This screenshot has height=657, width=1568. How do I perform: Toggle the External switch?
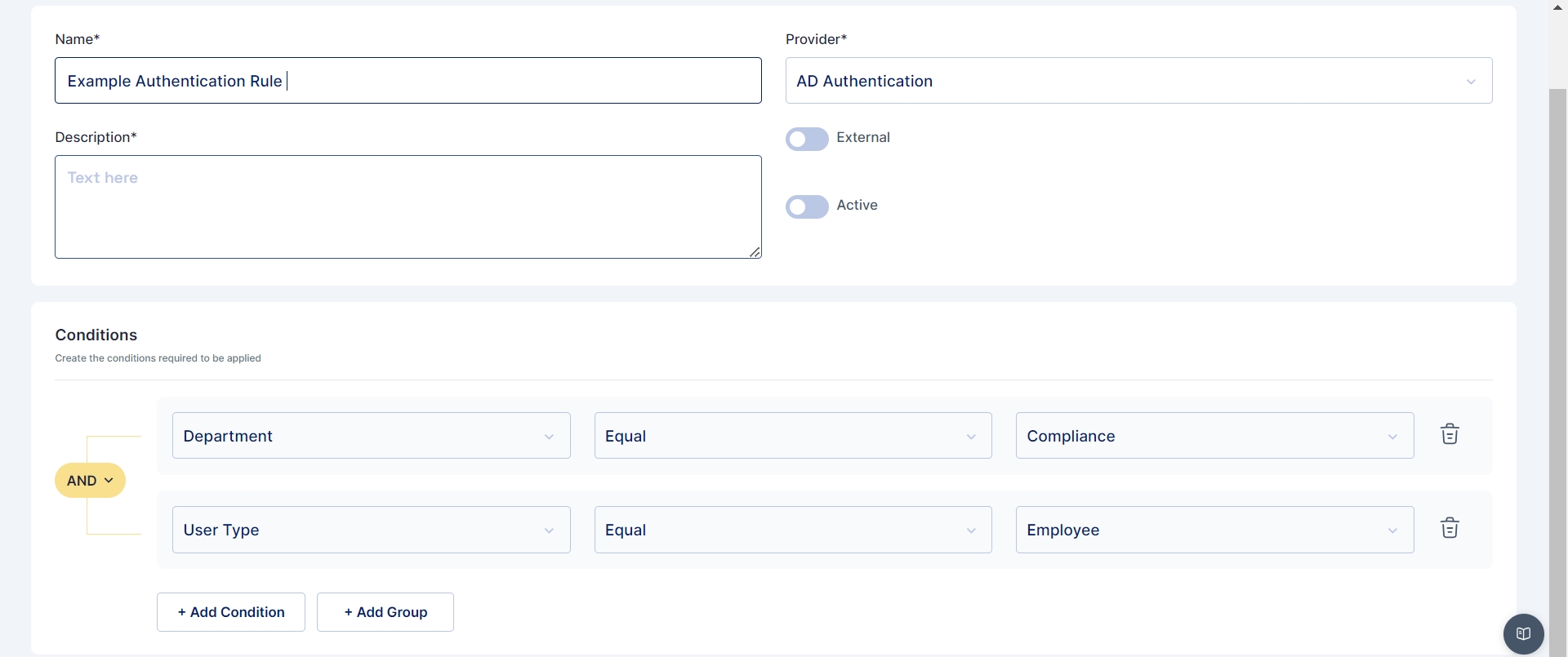[807, 139]
